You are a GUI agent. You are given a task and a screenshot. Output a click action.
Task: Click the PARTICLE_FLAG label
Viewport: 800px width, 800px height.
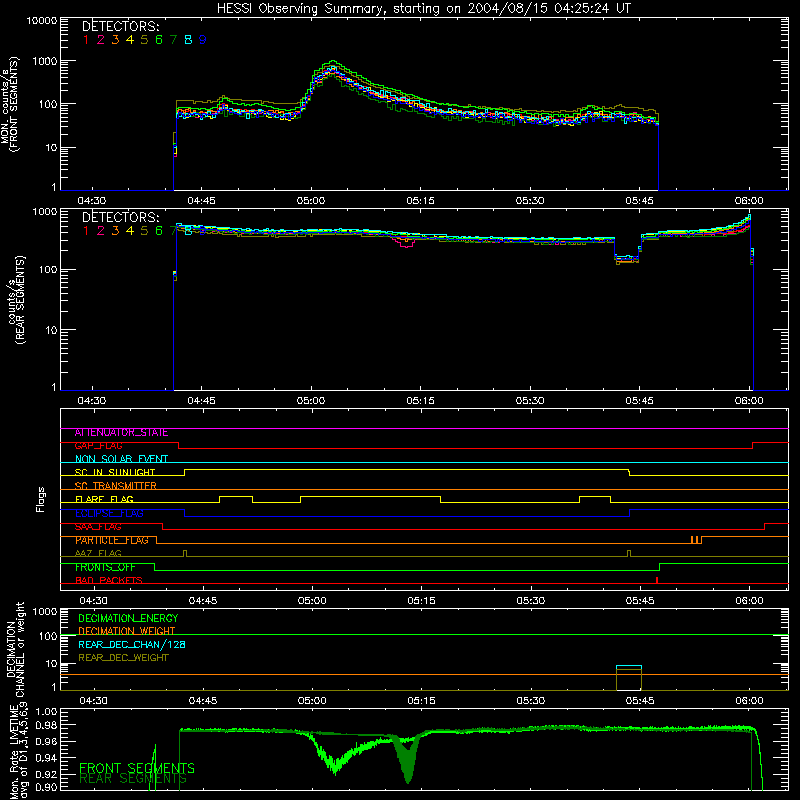(112, 540)
